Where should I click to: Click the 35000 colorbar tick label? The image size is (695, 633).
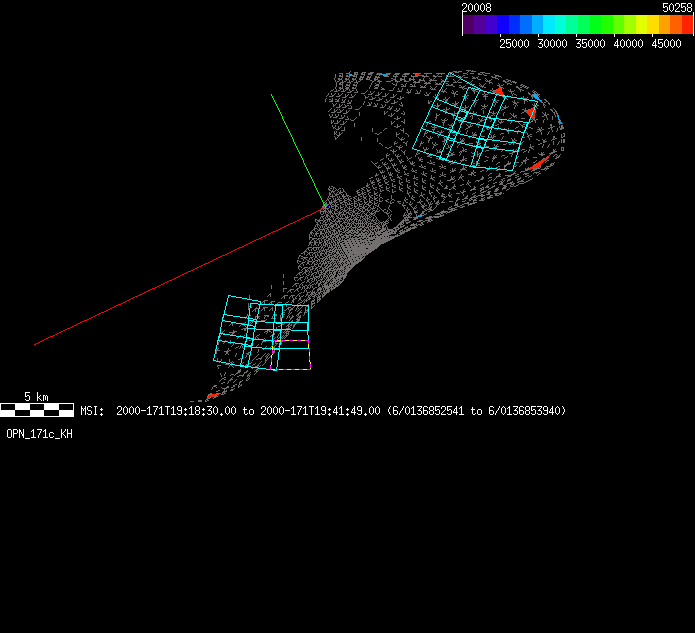coord(590,43)
